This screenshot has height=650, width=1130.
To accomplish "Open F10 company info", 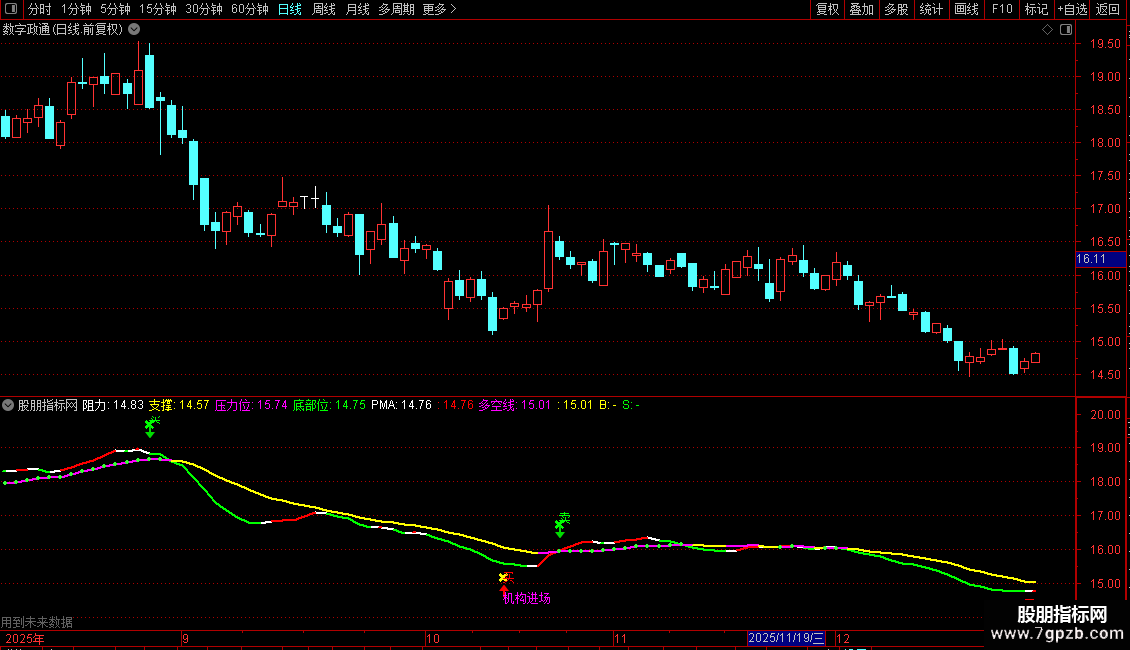I will pyautogui.click(x=1002, y=9).
